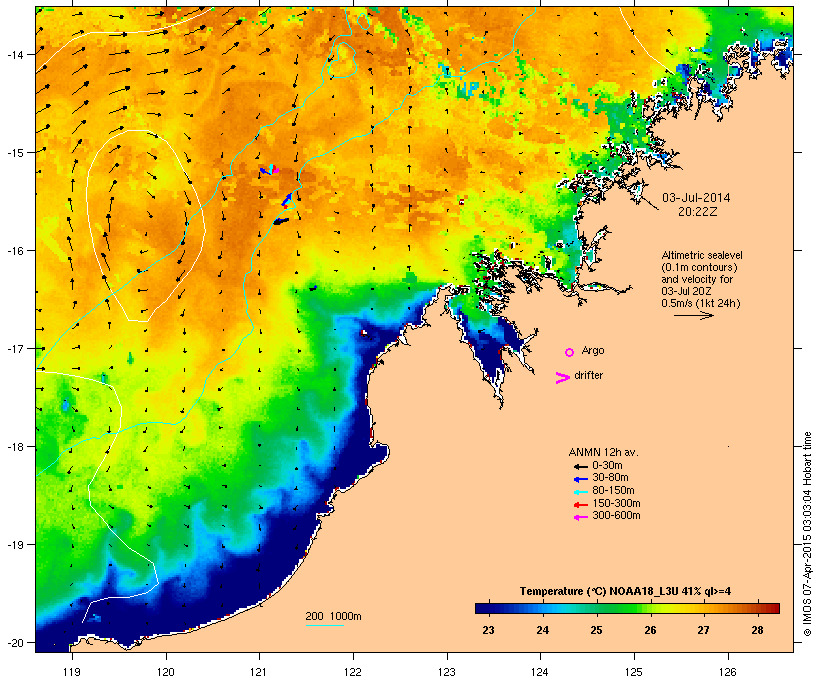Click the dark red end of the temperature colorbar
820x680 pixels.
point(773,608)
